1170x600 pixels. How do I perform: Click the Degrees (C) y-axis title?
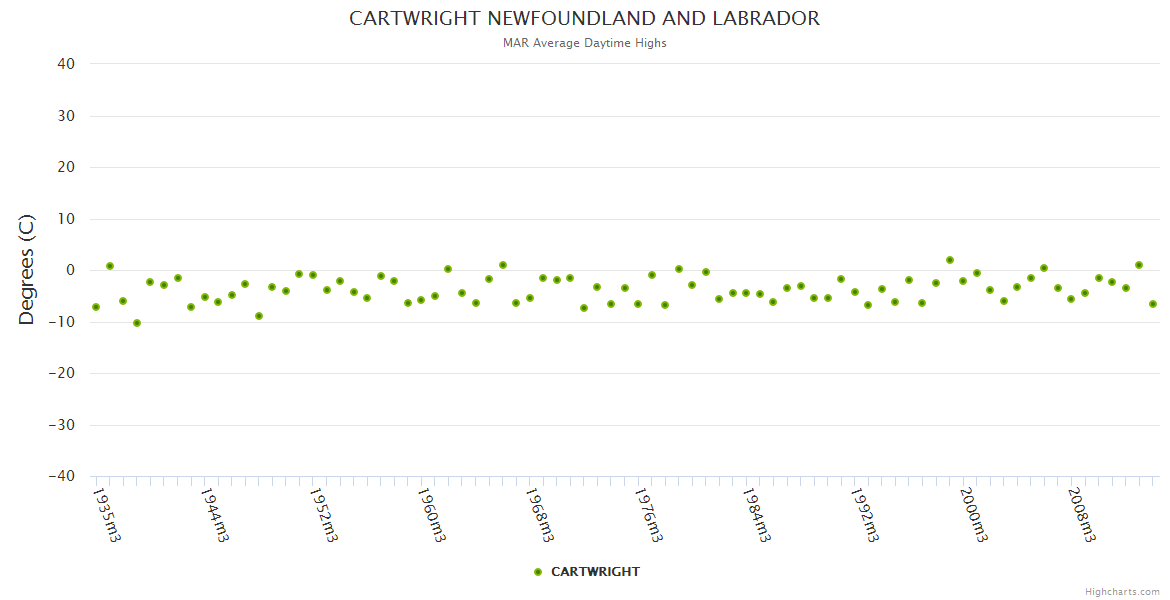(x=27, y=270)
